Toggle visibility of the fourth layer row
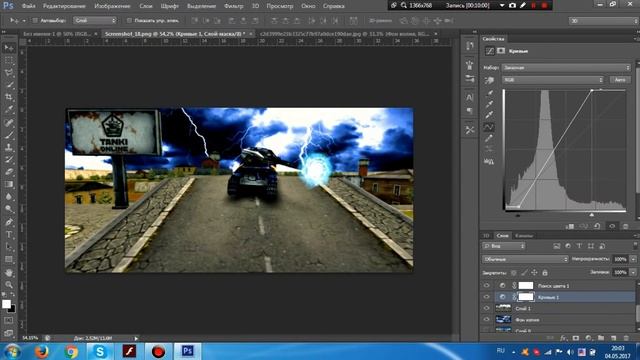Screen dimensions: 640x360 (486, 320)
